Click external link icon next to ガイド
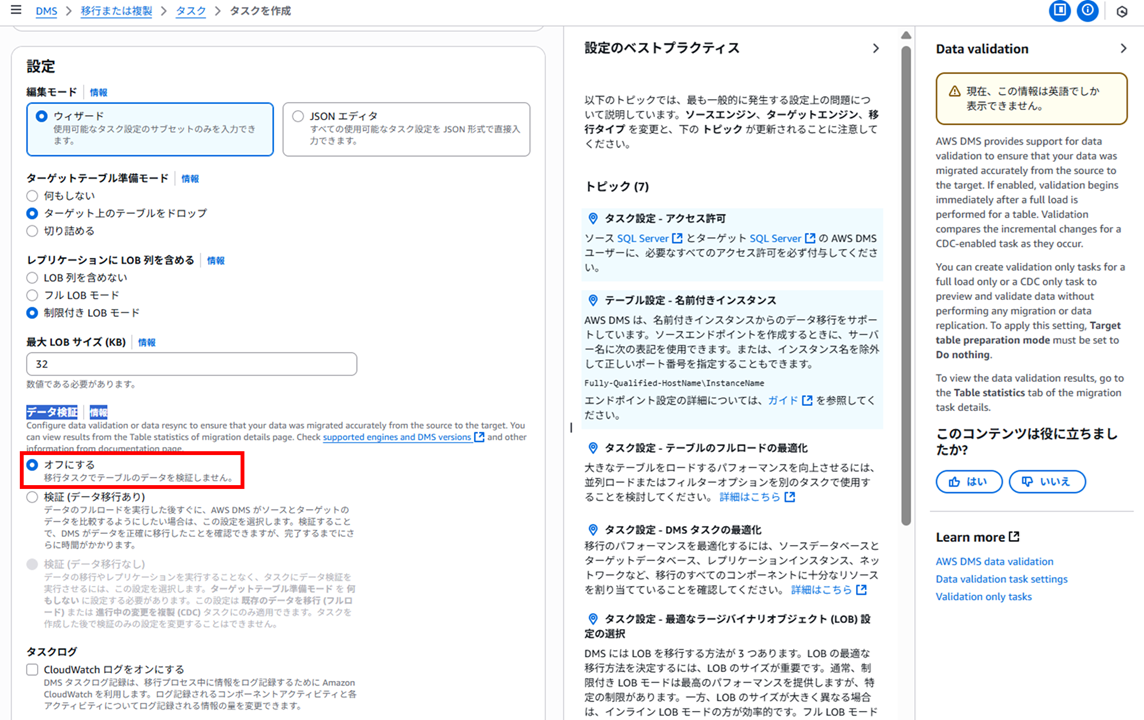This screenshot has width=1144, height=720. (807, 400)
